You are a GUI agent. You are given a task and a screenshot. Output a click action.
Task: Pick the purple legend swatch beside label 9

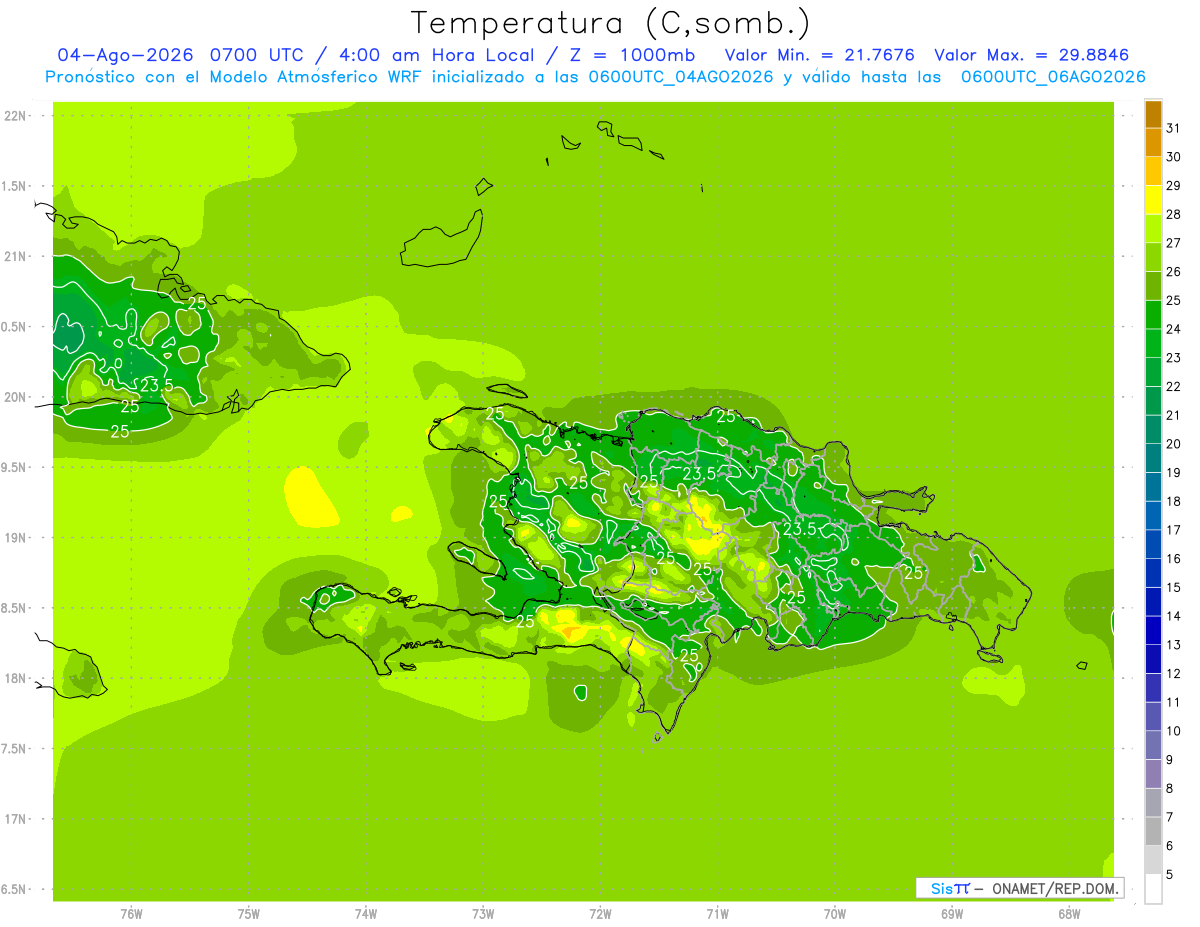pos(1153,774)
